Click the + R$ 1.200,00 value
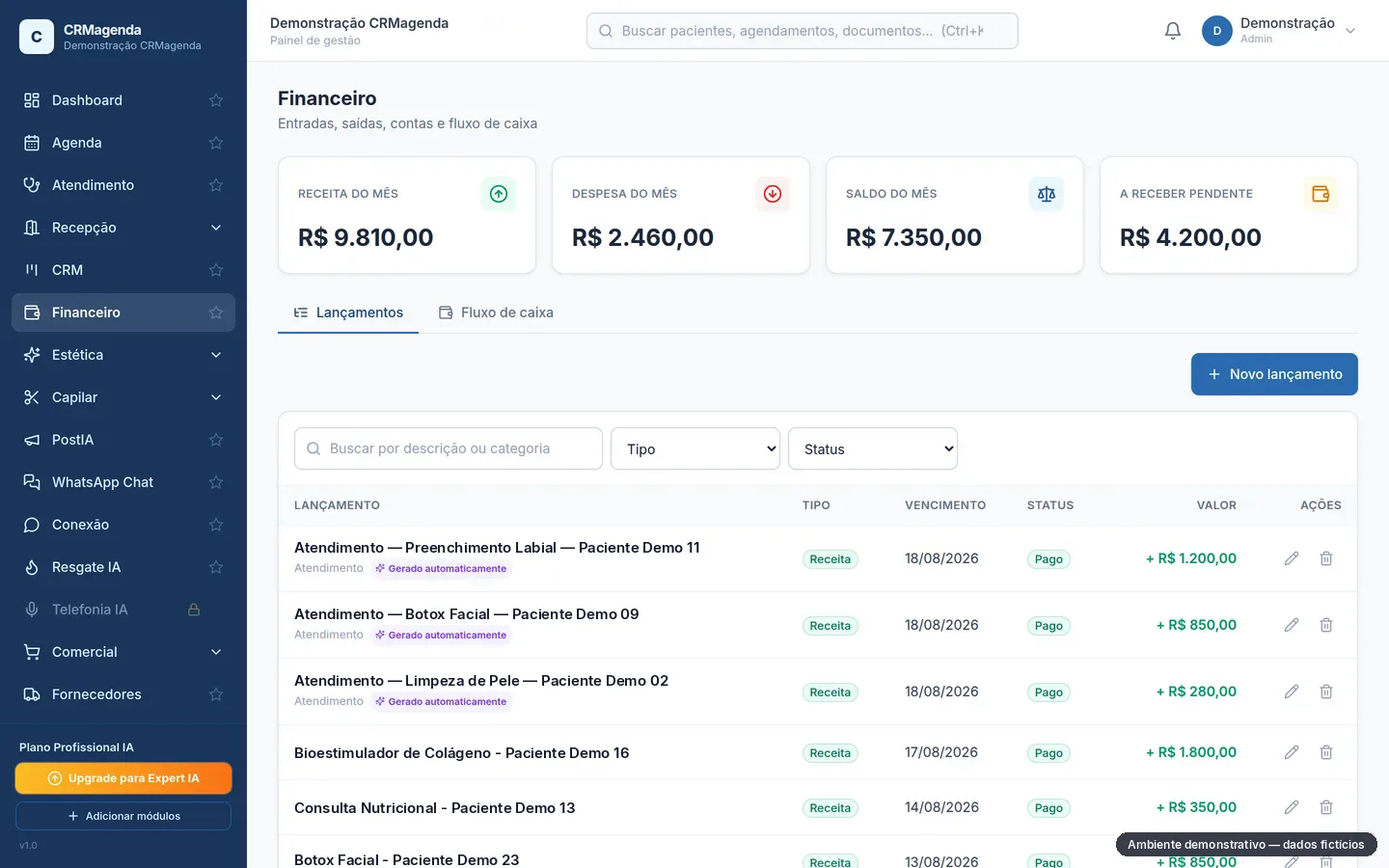Viewport: 1389px width, 868px height. pos(1191,558)
